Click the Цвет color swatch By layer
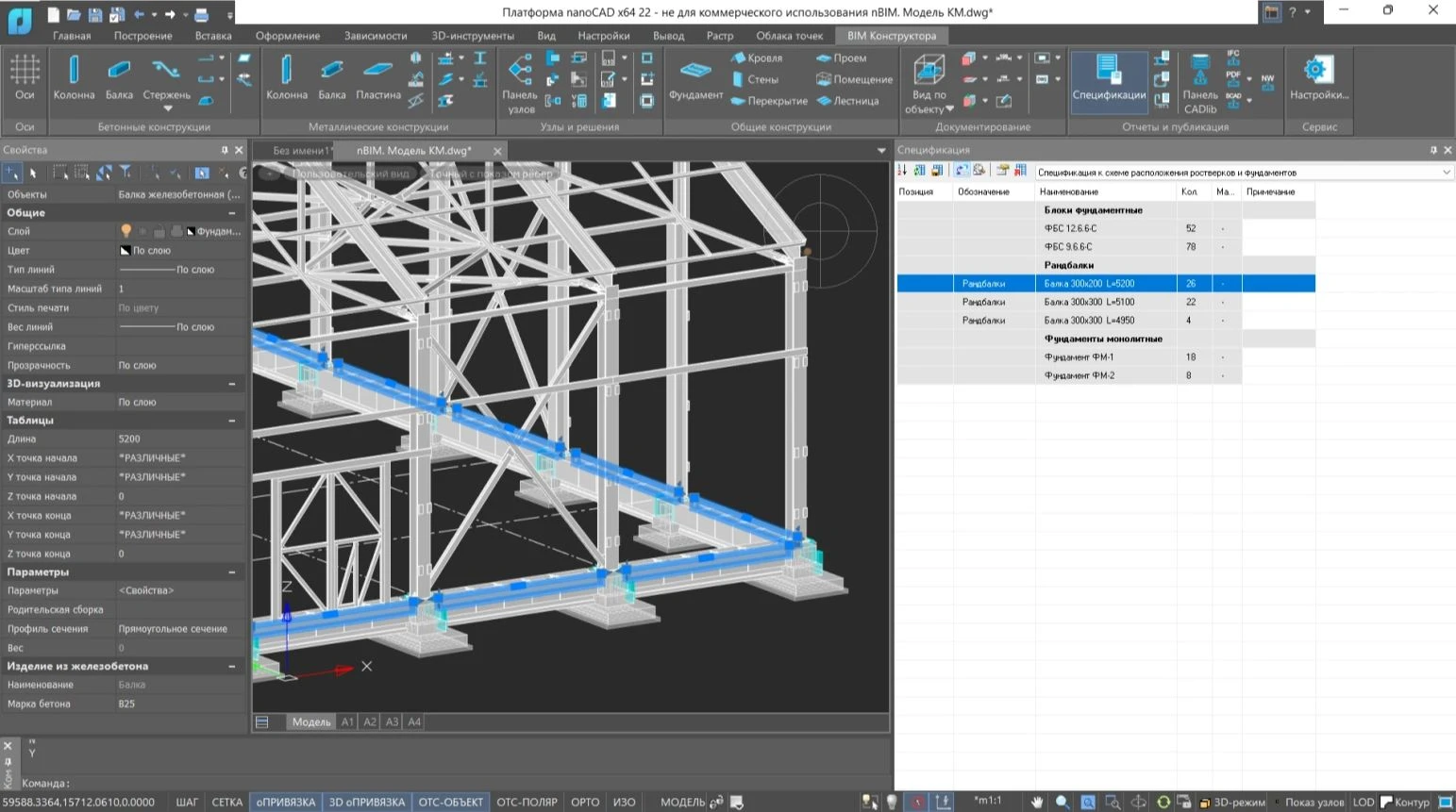The image size is (1456, 812). click(126, 251)
